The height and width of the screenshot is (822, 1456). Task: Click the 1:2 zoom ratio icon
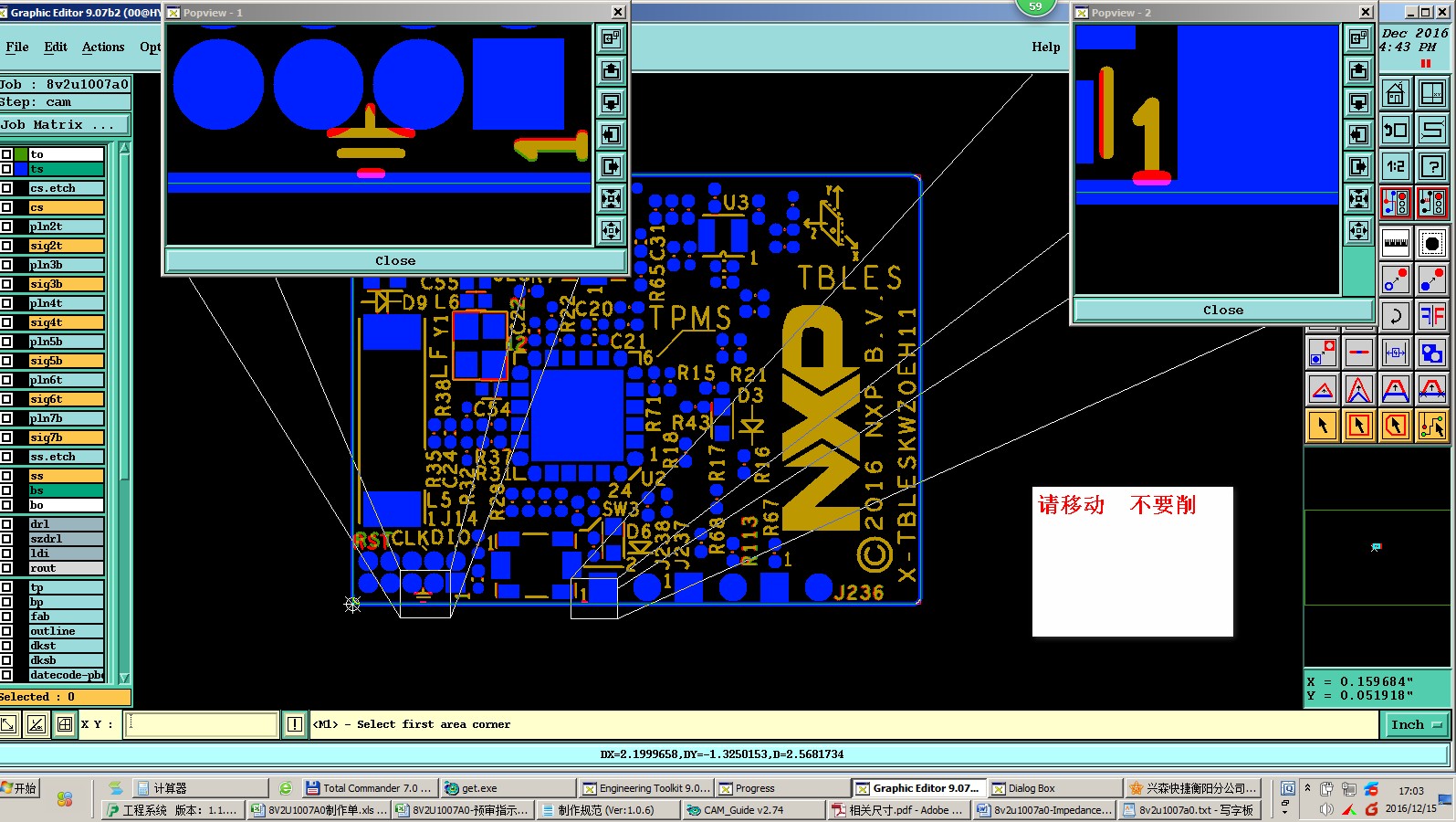click(x=1395, y=166)
